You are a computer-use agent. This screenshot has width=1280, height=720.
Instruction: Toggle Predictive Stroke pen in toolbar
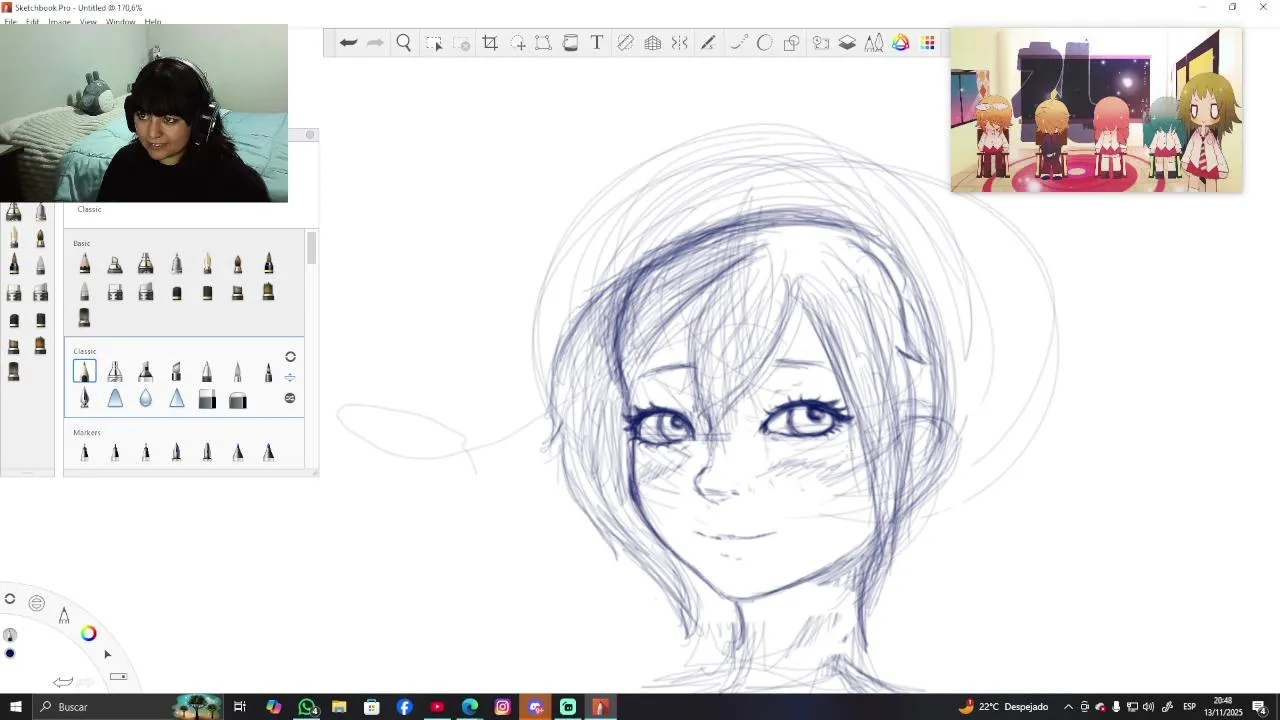[x=708, y=43]
